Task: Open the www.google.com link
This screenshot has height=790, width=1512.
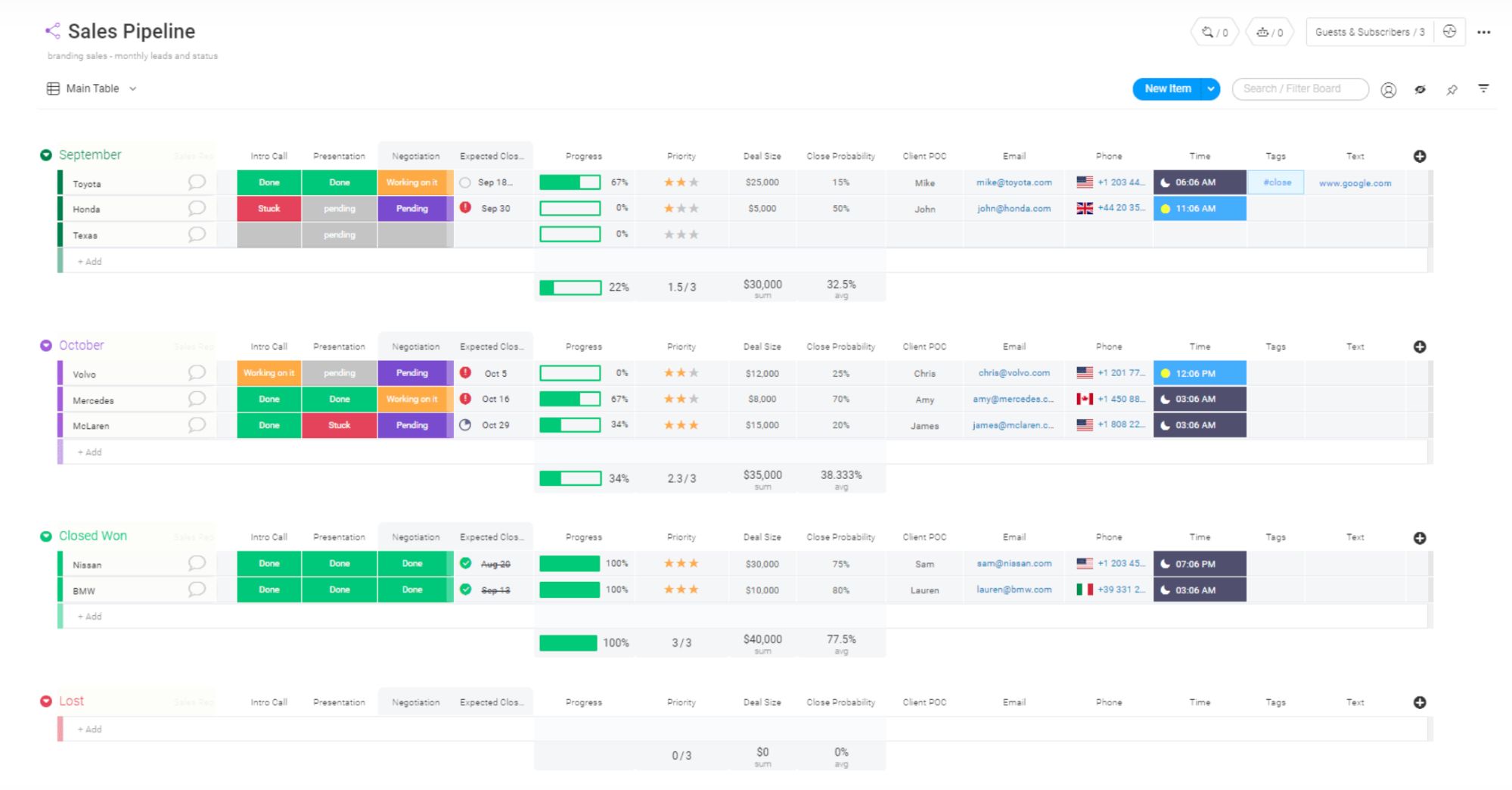Action: tap(1355, 183)
